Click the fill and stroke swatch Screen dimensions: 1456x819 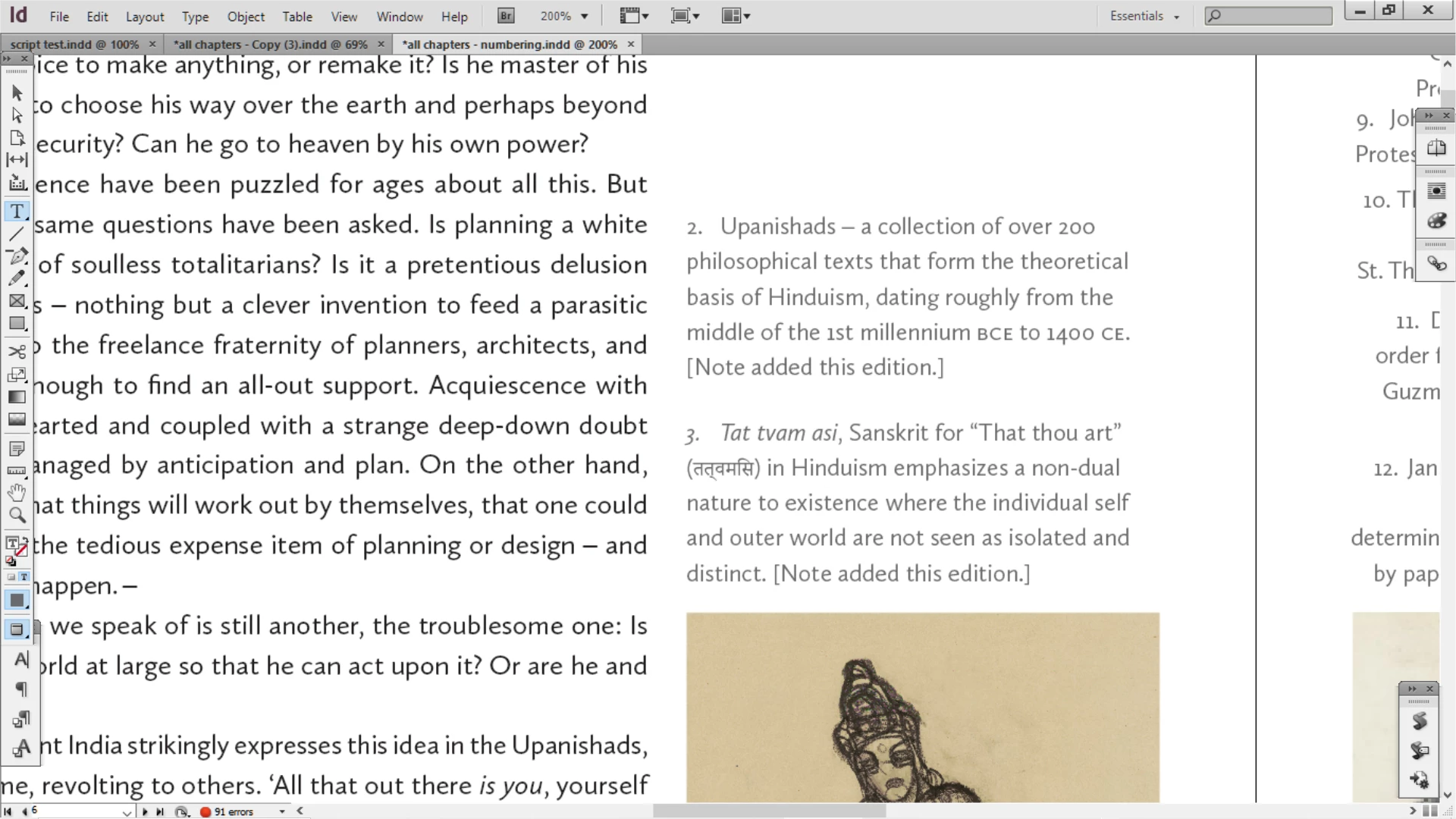(x=15, y=544)
